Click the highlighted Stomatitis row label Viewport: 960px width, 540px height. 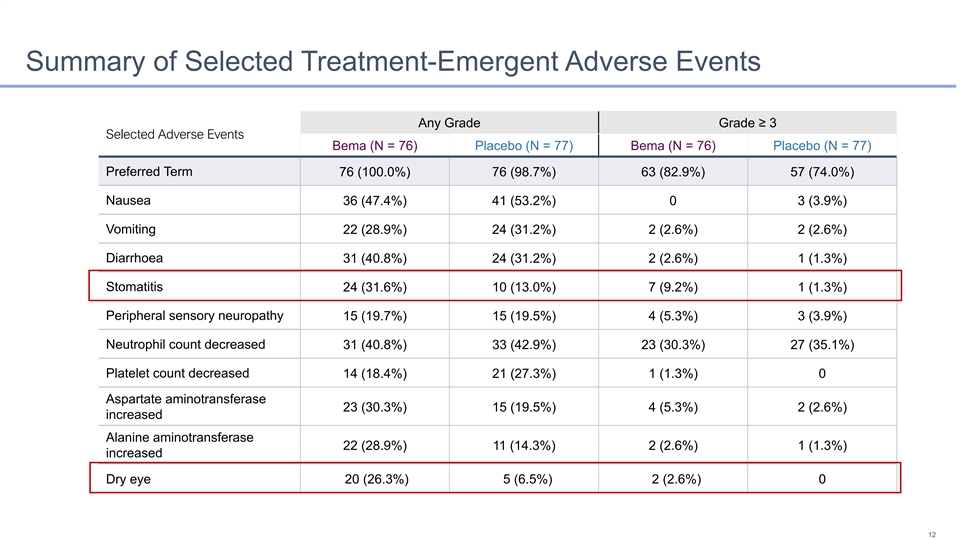[x=135, y=287]
